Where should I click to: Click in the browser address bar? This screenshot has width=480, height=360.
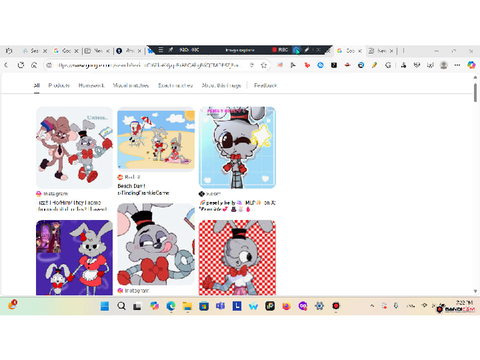click(148, 65)
